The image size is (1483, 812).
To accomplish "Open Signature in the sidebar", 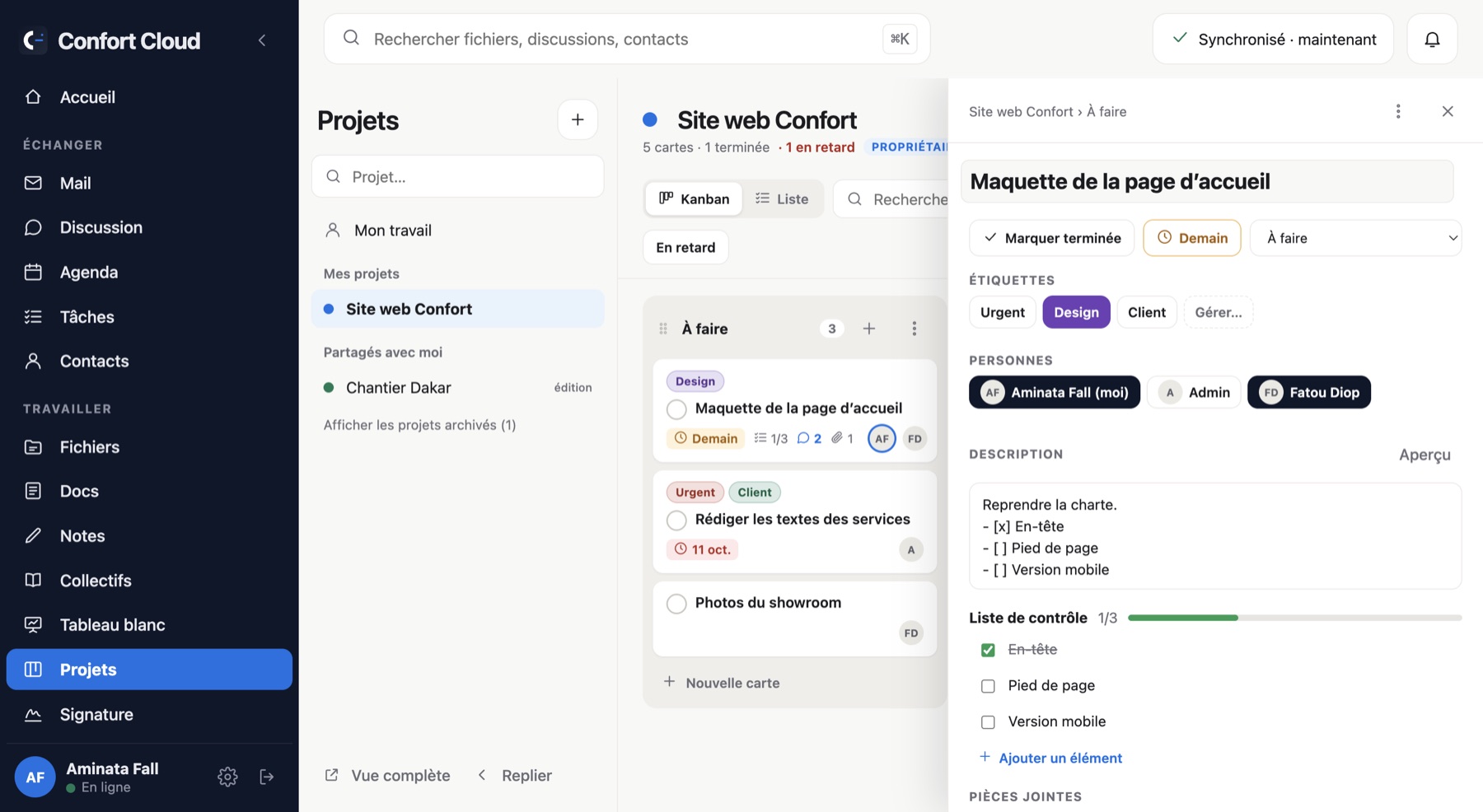I will tap(149, 714).
